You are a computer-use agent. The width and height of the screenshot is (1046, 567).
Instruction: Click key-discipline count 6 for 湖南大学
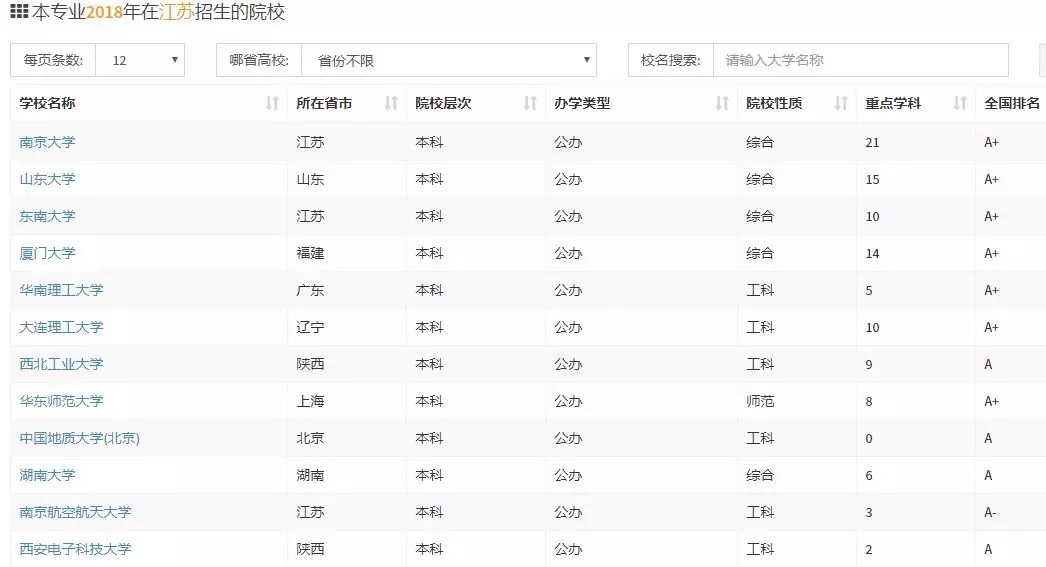pyautogui.click(x=869, y=476)
